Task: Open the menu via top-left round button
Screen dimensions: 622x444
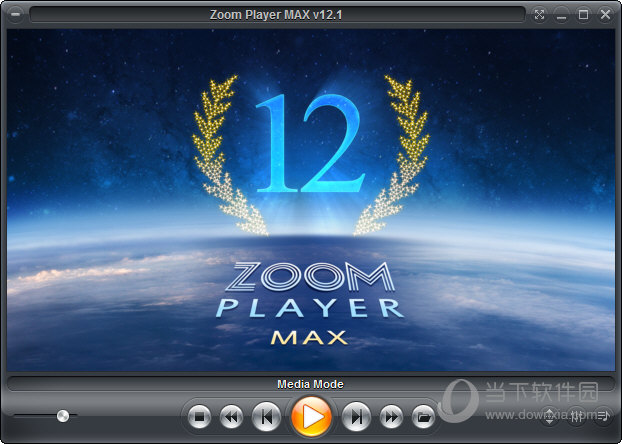Action: pos(15,15)
